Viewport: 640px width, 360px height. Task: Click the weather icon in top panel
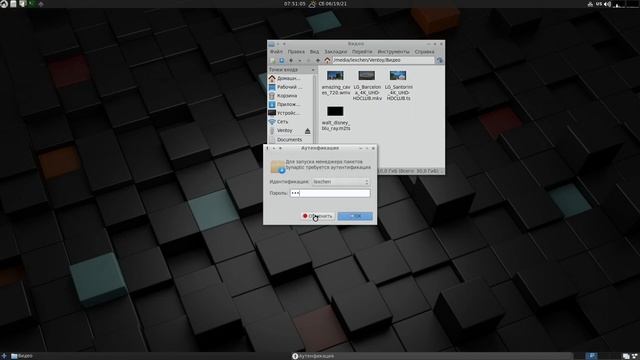coord(312,4)
